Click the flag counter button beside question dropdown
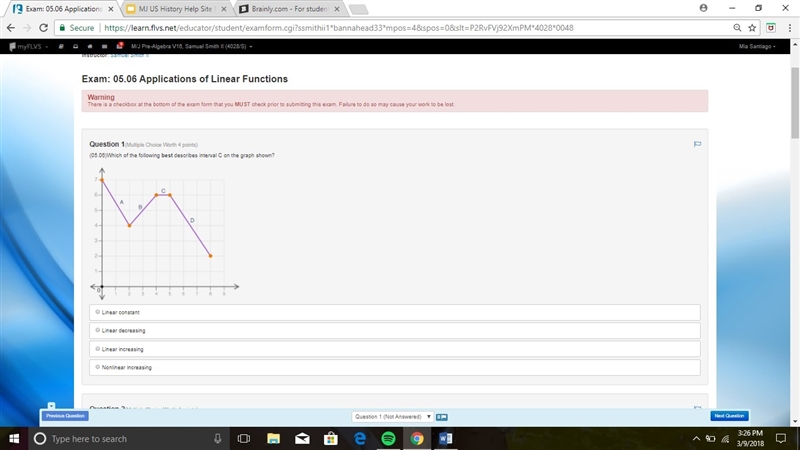 [442, 417]
